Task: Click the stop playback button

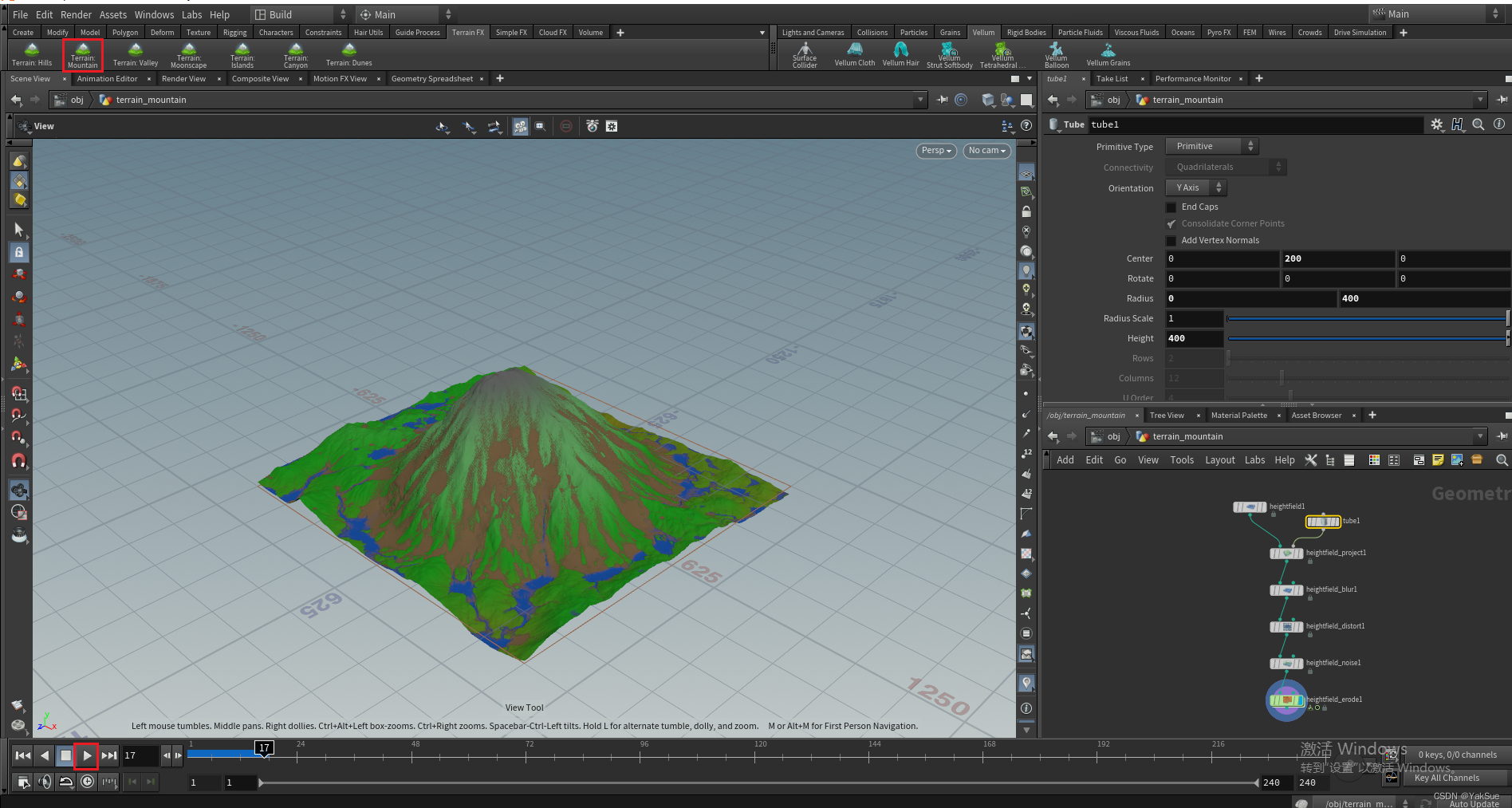Action: [x=66, y=755]
